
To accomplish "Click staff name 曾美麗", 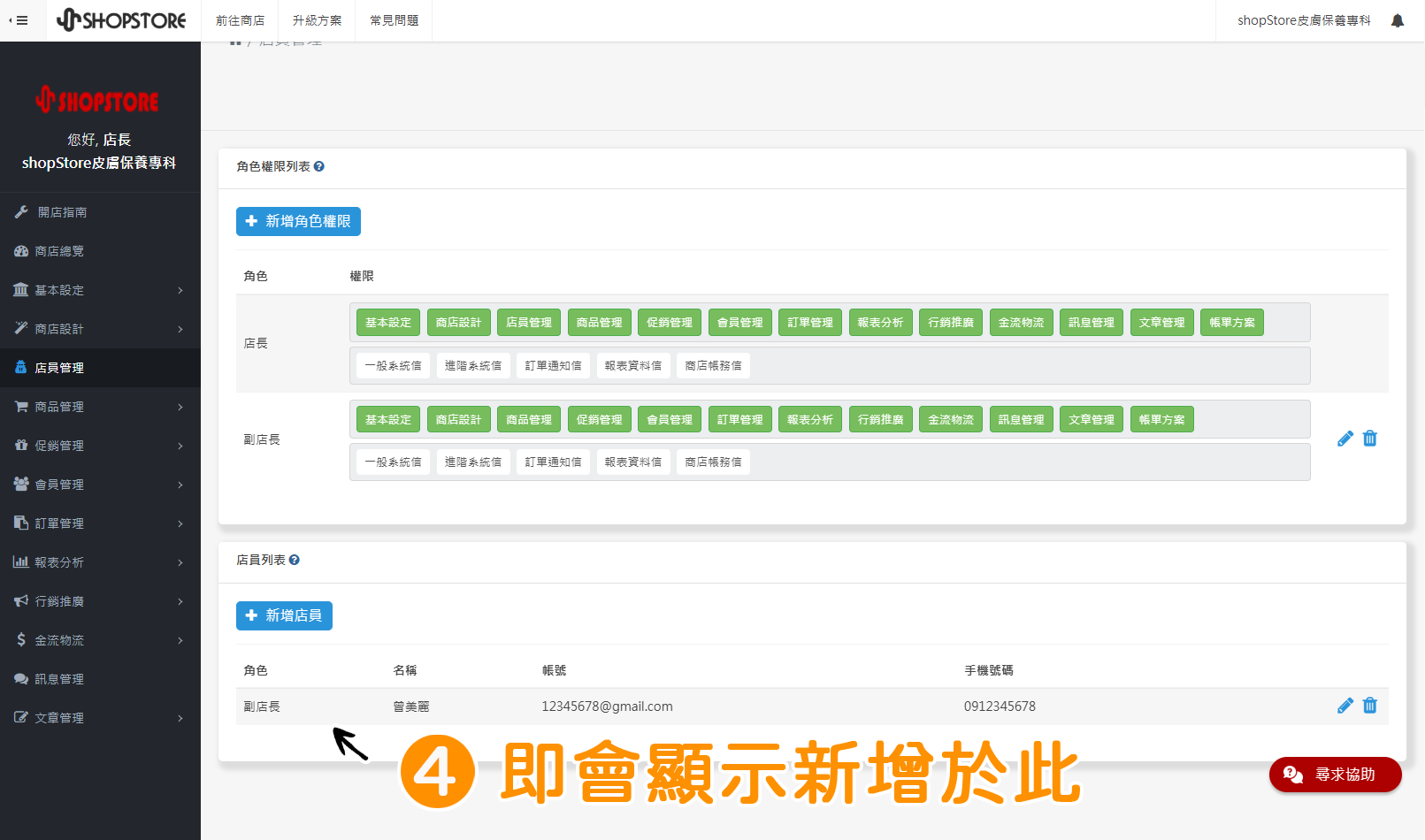I will tap(411, 706).
